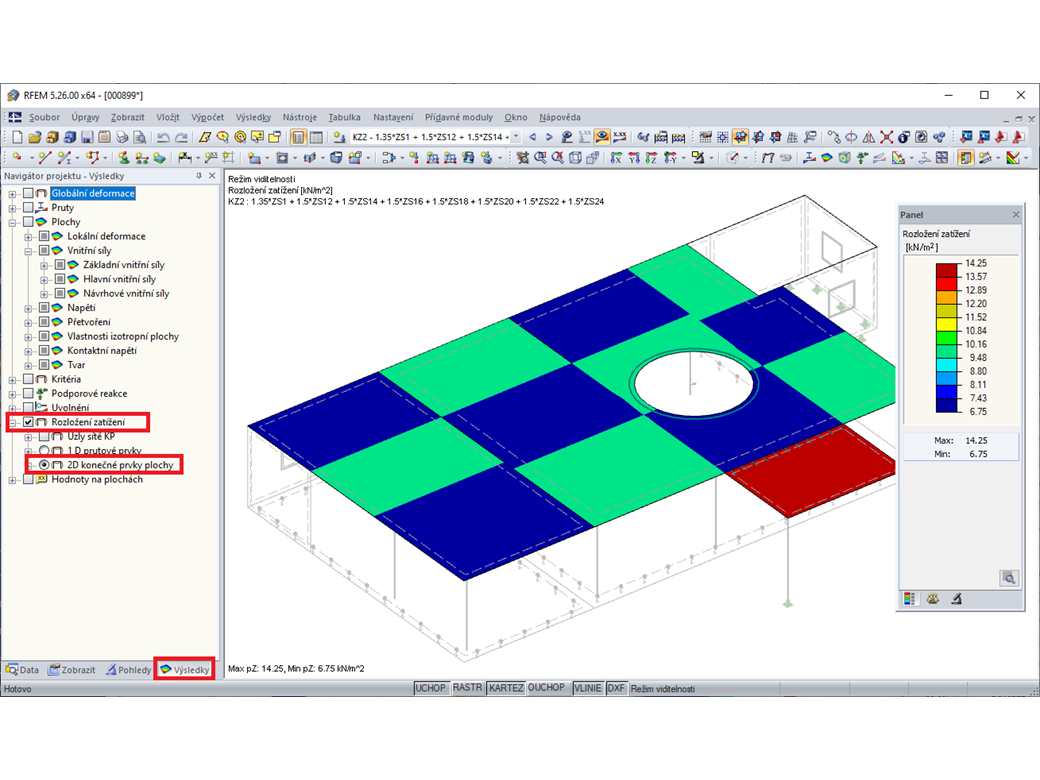
Task: Select the 2D konečné prvky plochy radio button
Action: tap(44, 465)
